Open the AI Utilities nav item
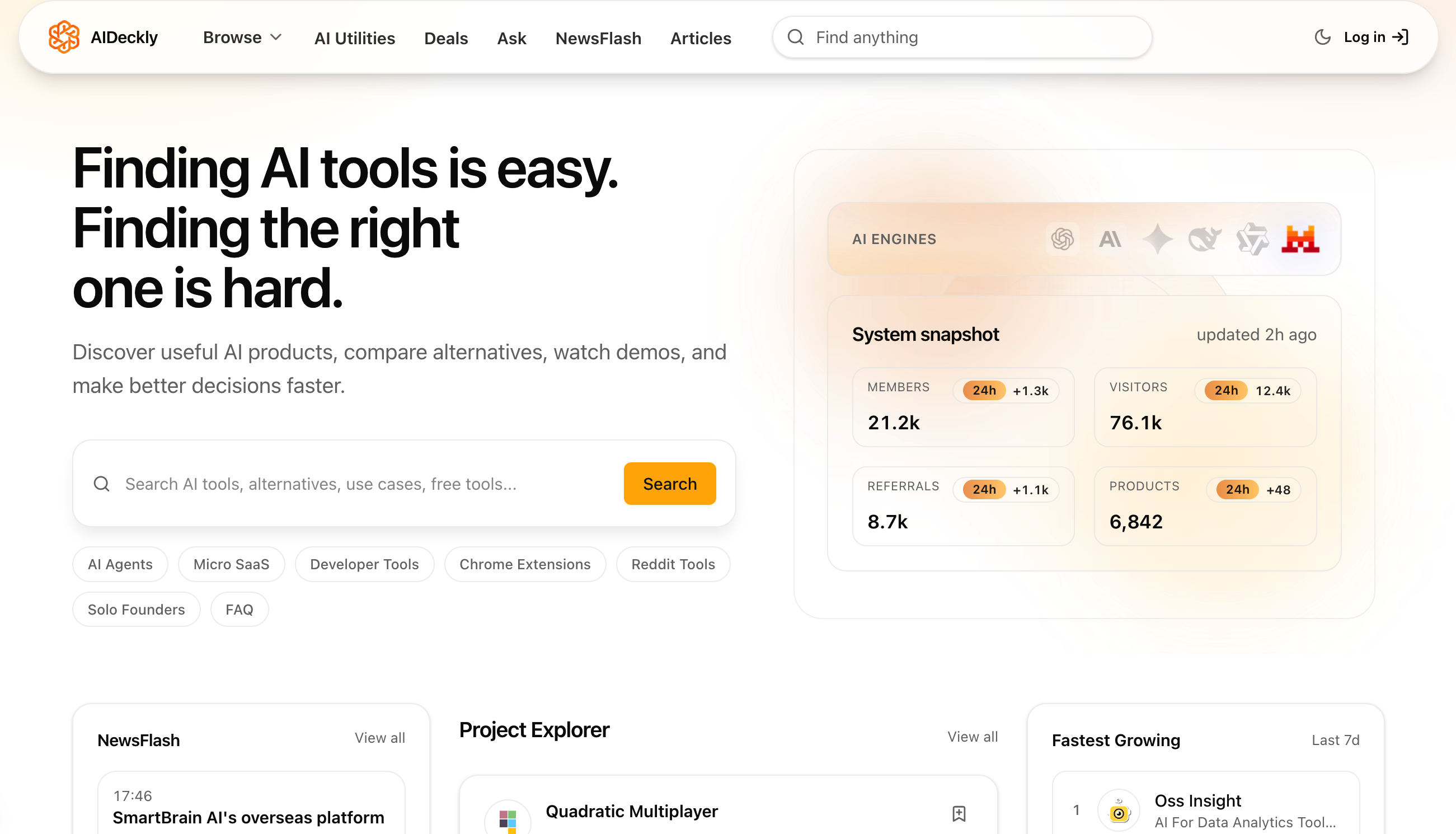This screenshot has width=1456, height=834. pyautogui.click(x=354, y=39)
